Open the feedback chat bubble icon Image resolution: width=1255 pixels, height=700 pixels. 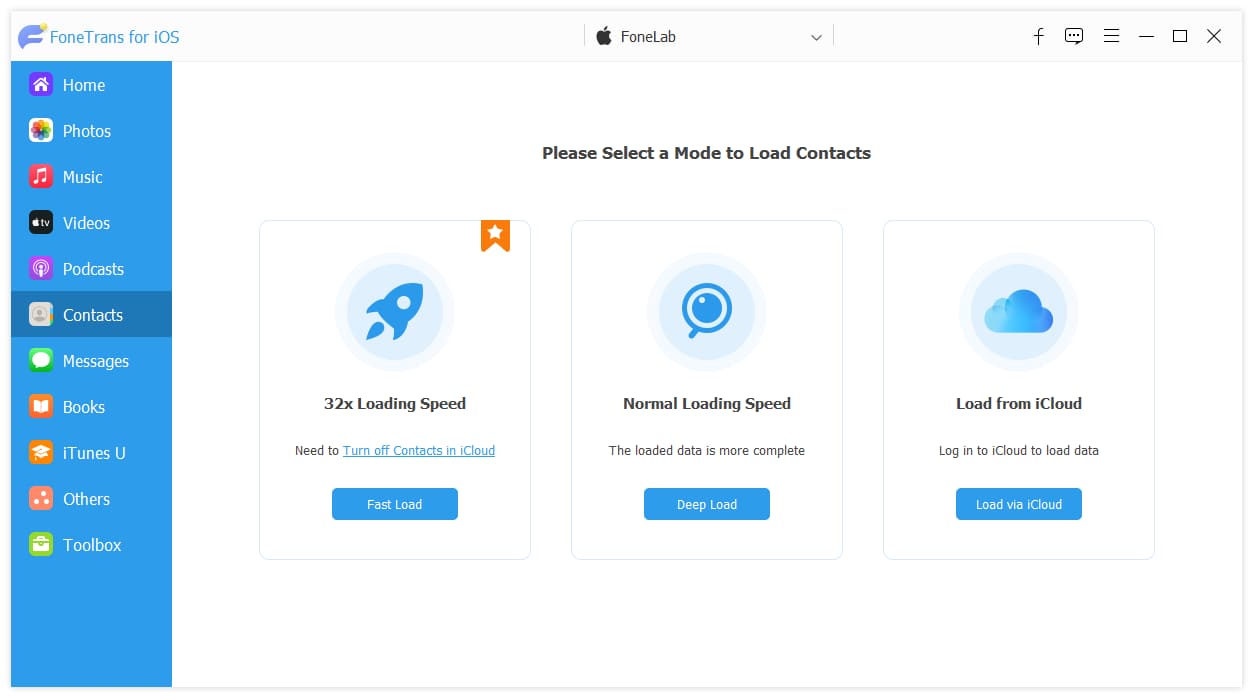(x=1074, y=36)
